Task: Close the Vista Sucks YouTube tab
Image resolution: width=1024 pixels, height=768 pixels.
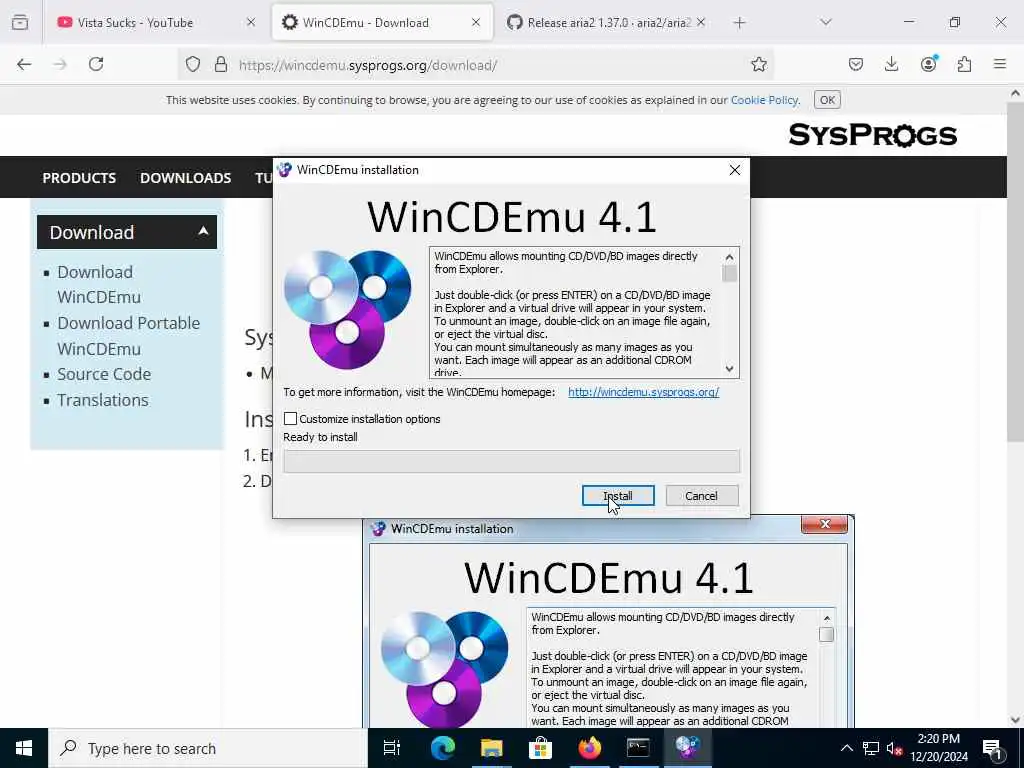Action: [x=251, y=22]
